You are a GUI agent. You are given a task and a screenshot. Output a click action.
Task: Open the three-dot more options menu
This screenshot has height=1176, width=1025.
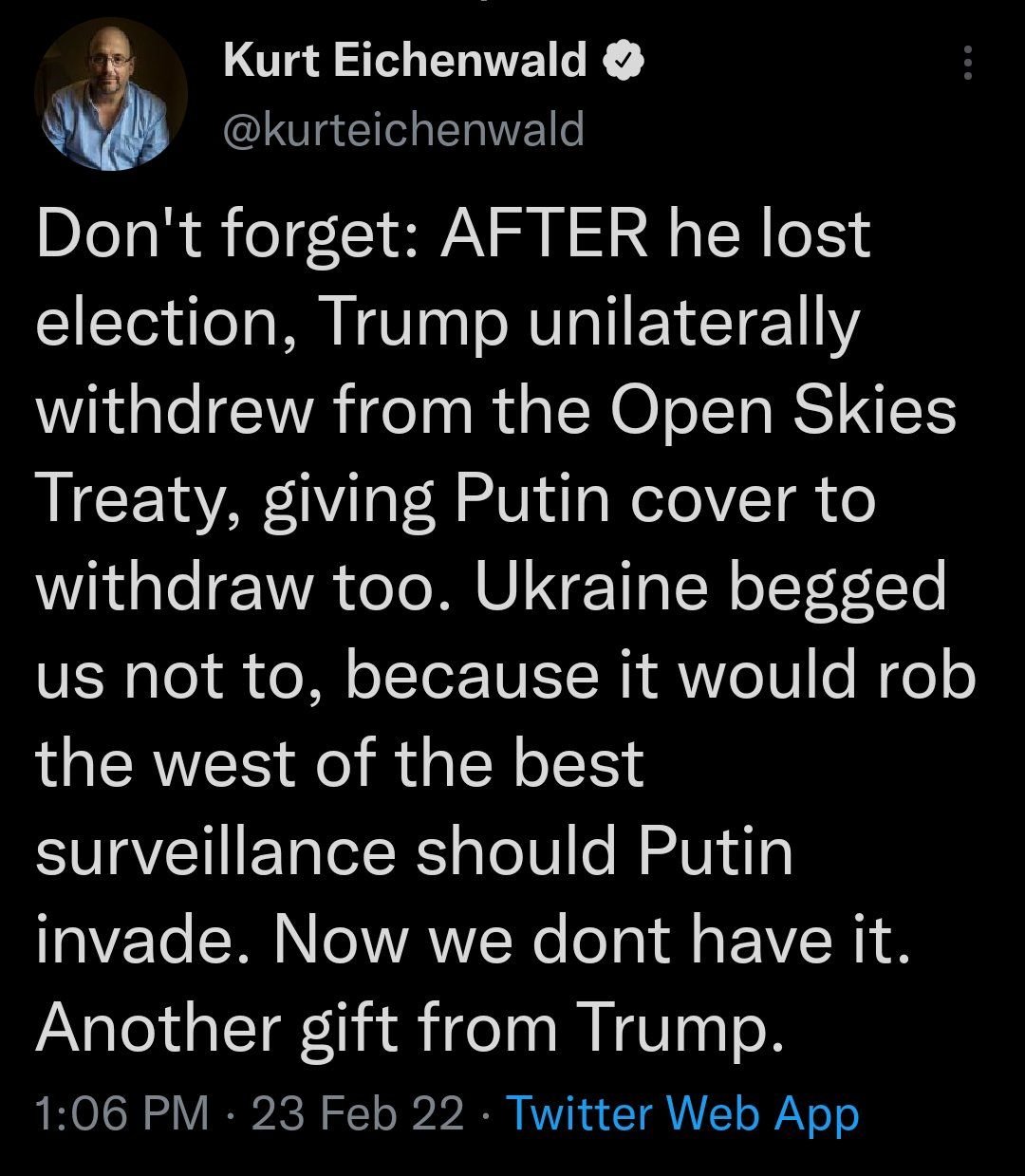coord(967,63)
